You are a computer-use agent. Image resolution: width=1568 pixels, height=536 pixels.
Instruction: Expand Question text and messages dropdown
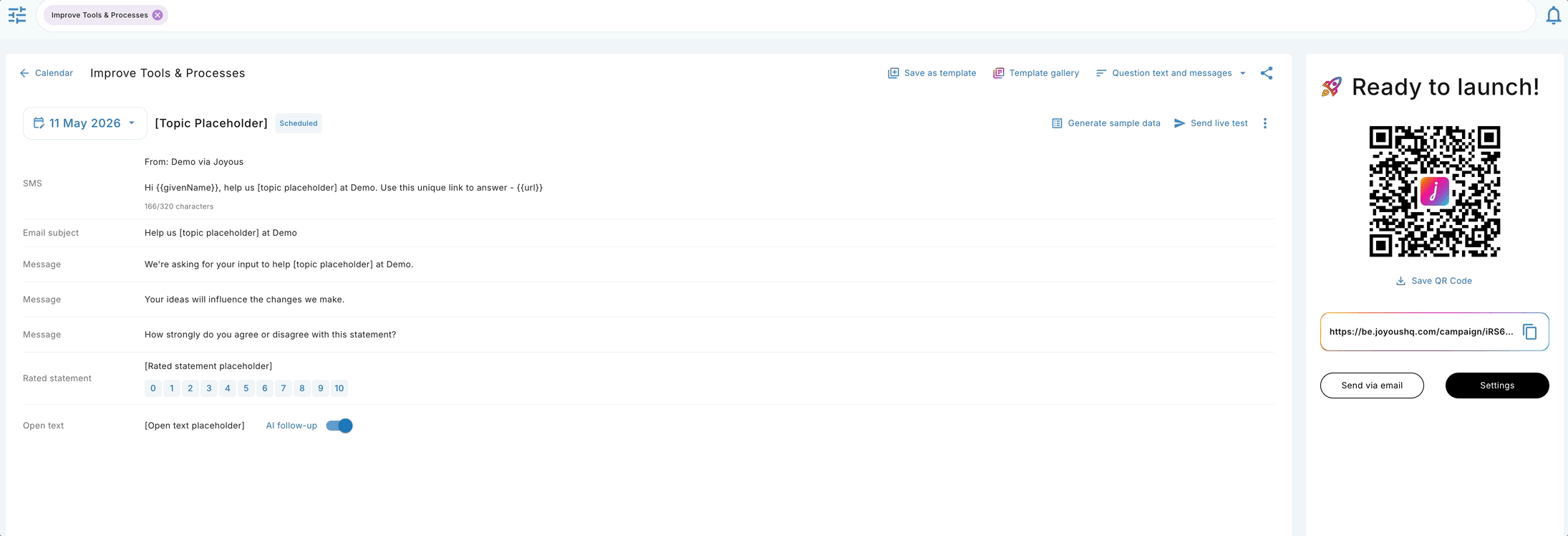(1171, 73)
